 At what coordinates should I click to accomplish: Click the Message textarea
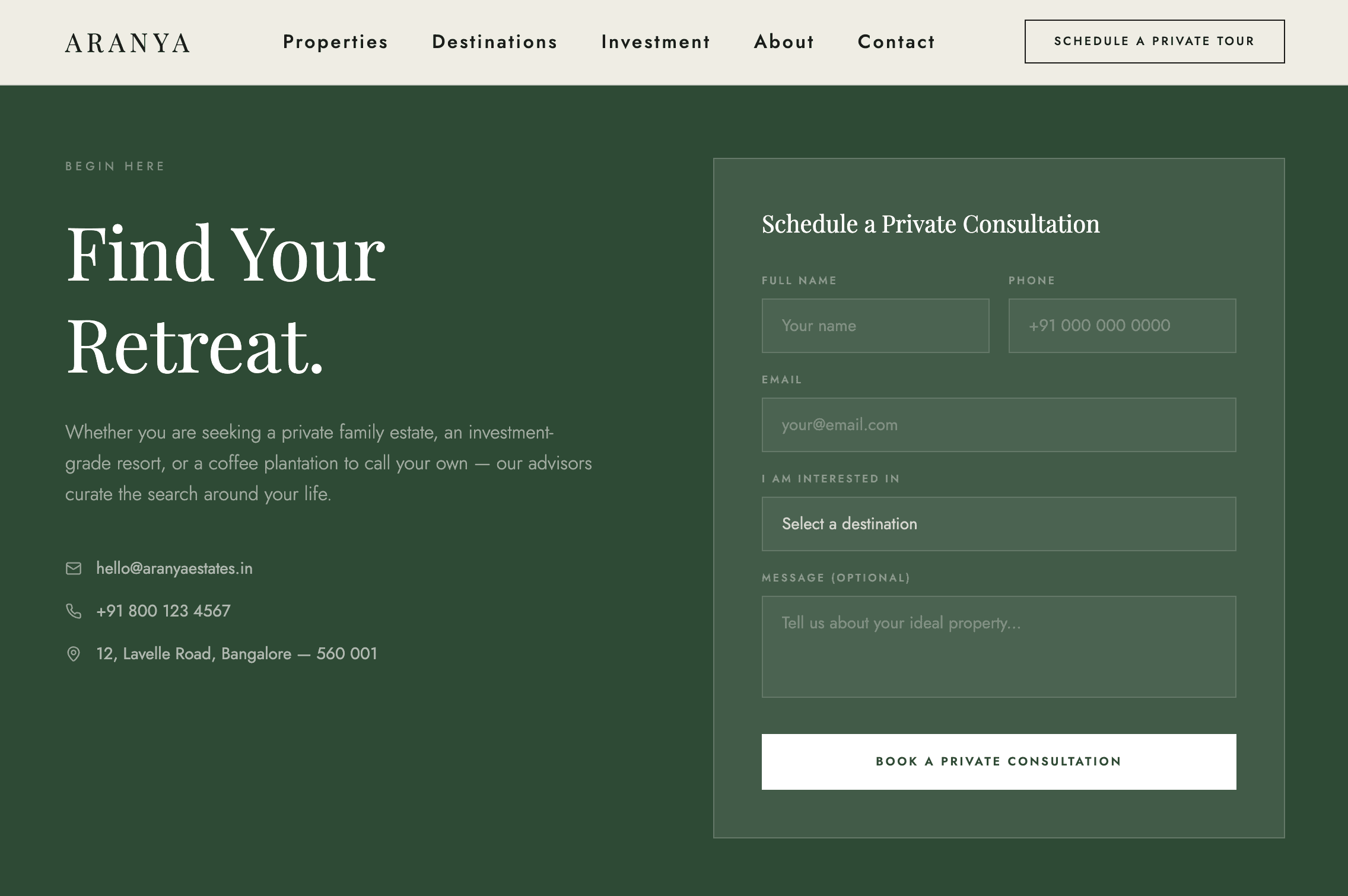999,647
